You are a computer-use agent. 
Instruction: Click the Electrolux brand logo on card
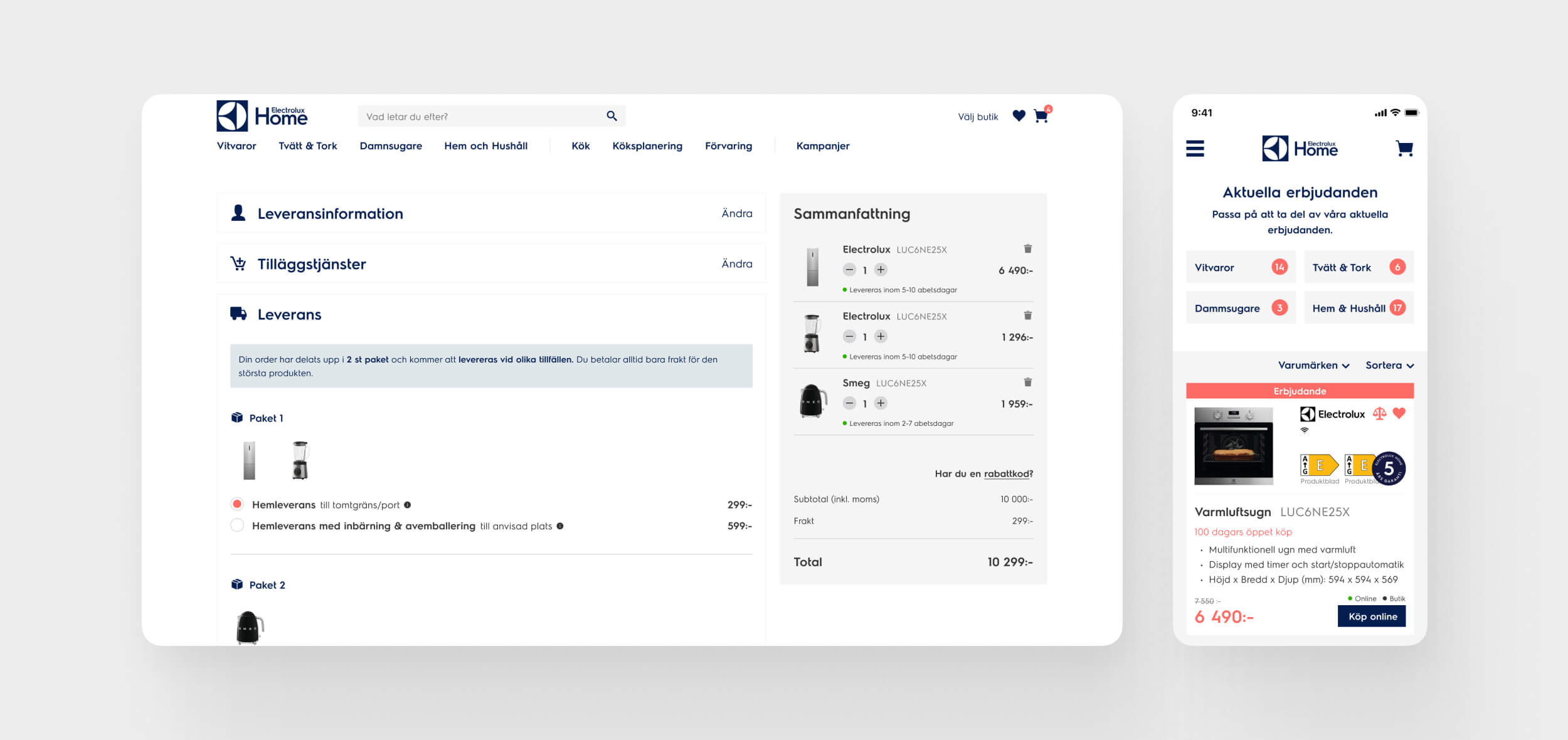(1332, 414)
